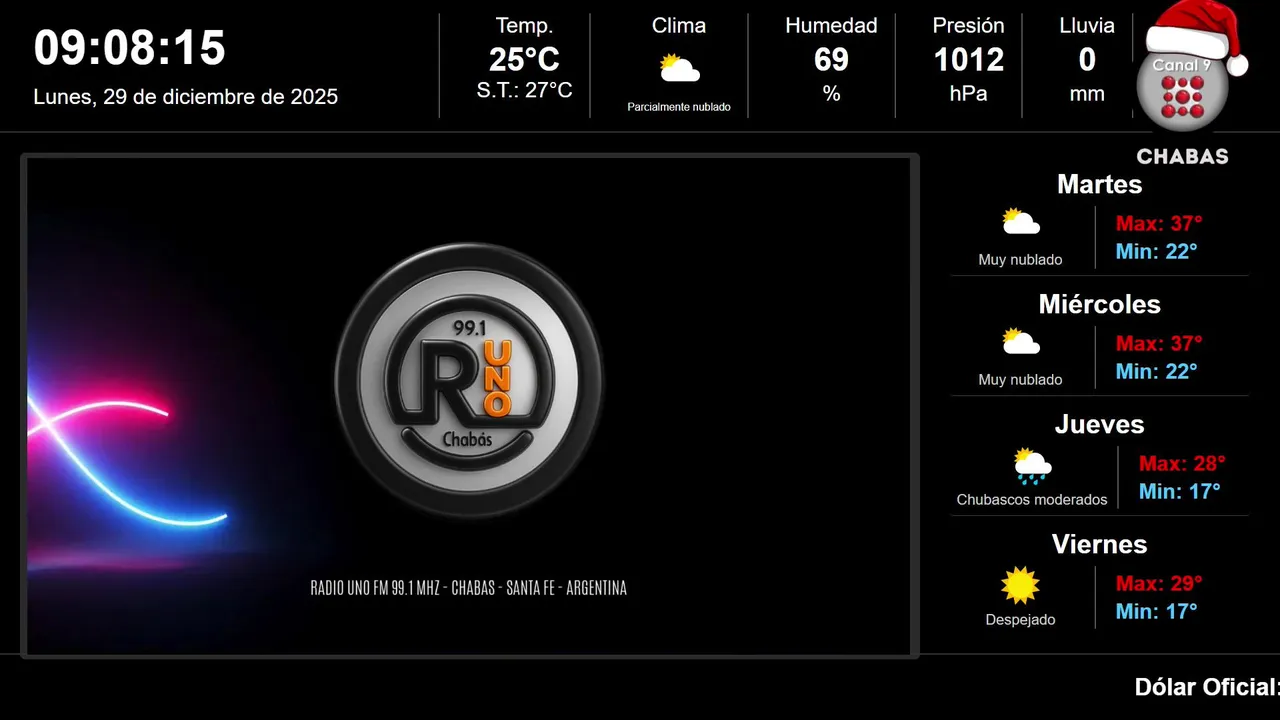Click Jueves Max: 28° value

[1182, 463]
